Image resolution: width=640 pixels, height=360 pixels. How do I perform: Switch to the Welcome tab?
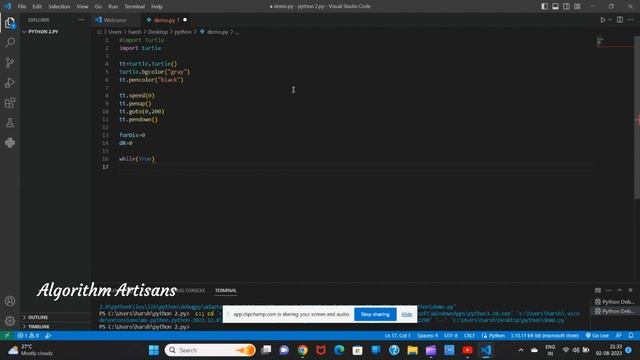(x=116, y=20)
